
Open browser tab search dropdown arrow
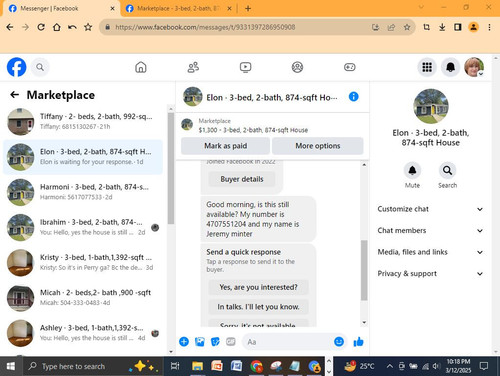coord(421,7)
